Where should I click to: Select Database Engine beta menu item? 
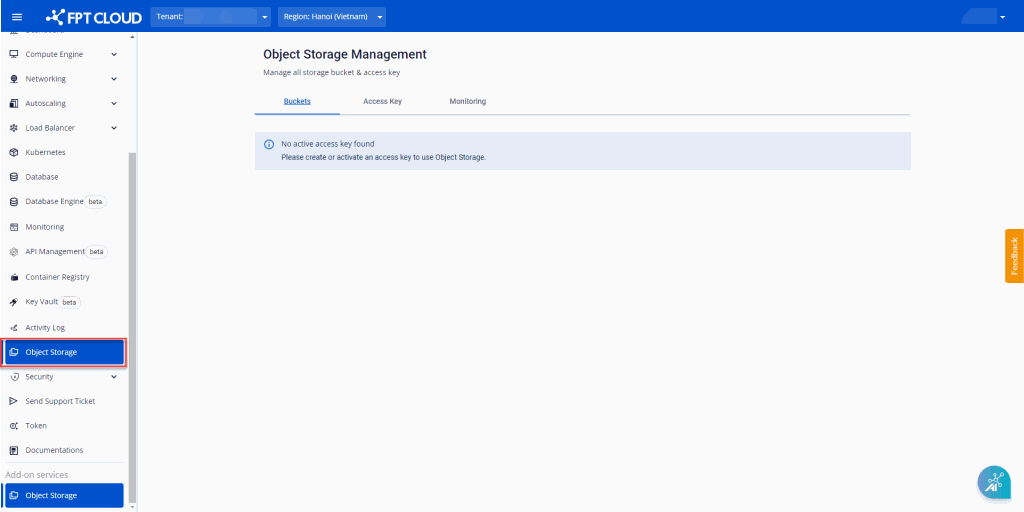coord(64,202)
